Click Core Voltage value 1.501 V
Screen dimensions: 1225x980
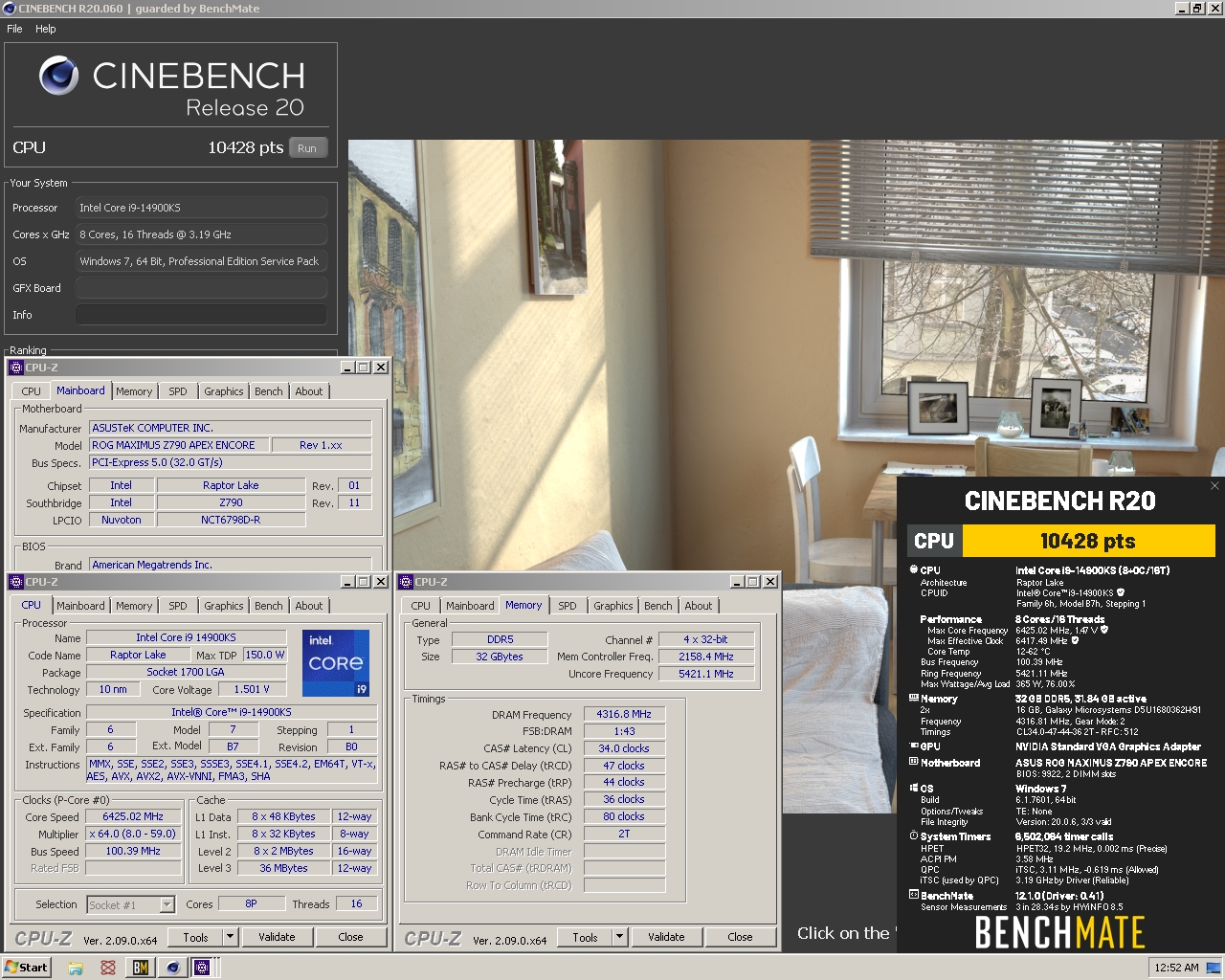[x=253, y=689]
